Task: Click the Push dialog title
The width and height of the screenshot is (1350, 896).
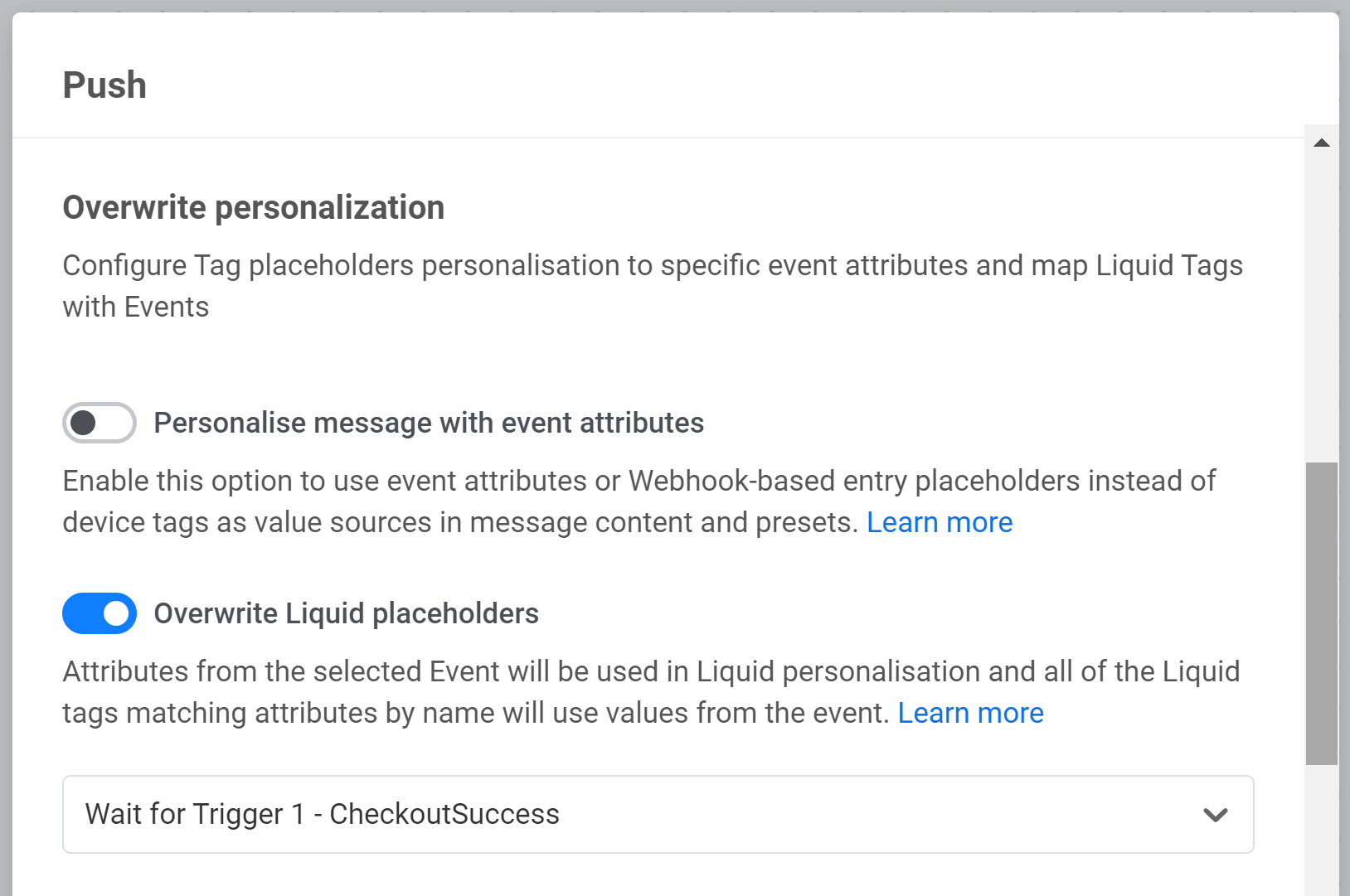Action: (104, 85)
